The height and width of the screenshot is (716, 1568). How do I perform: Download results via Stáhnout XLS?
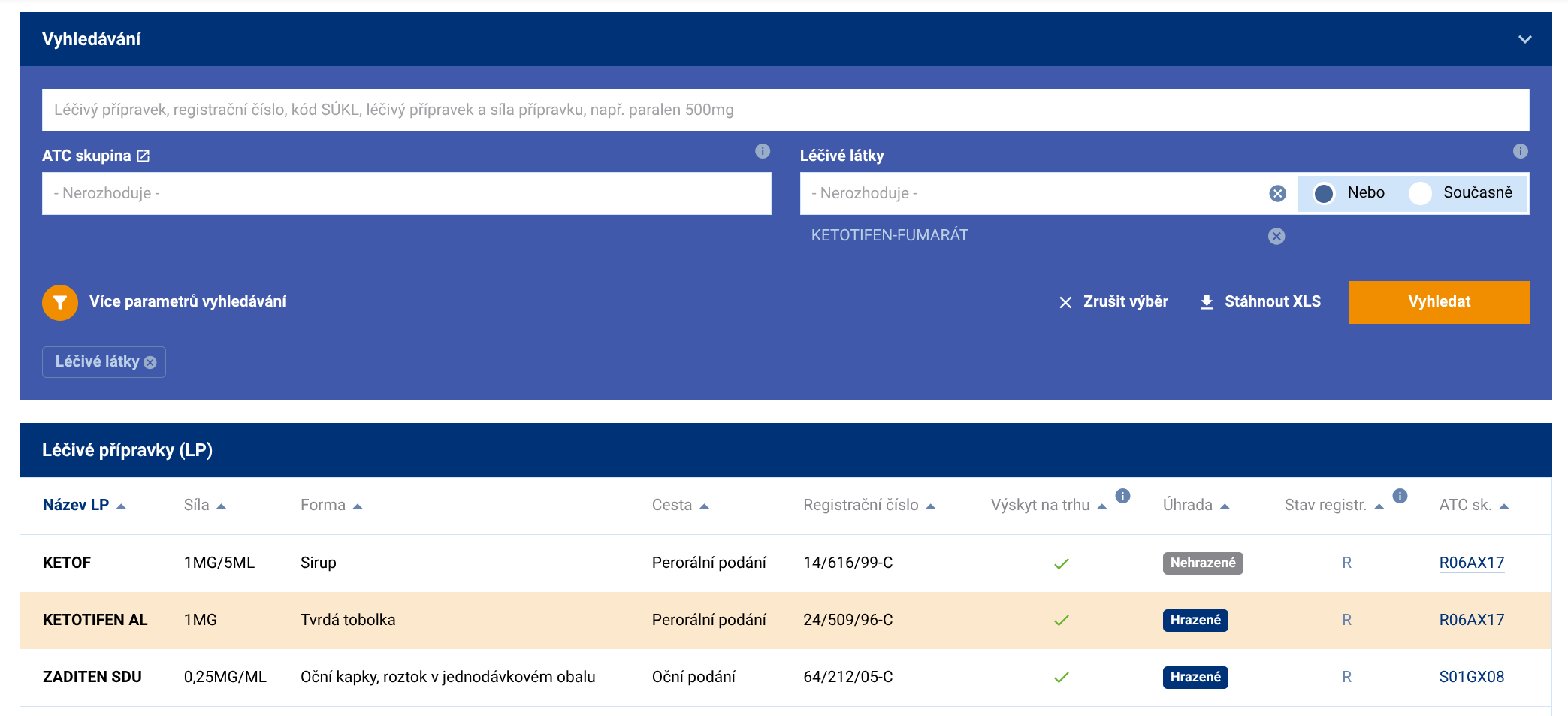(x=1260, y=302)
